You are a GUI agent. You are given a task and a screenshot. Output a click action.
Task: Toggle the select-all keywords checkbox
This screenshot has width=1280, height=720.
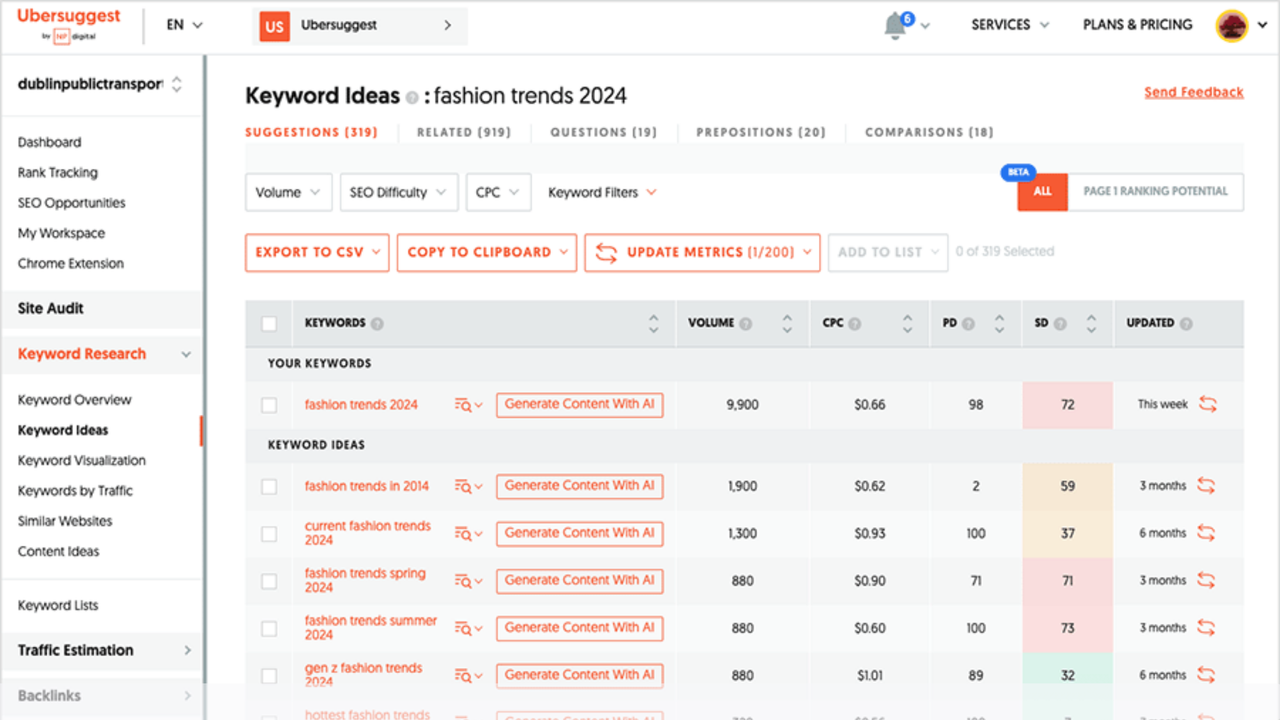coord(268,324)
